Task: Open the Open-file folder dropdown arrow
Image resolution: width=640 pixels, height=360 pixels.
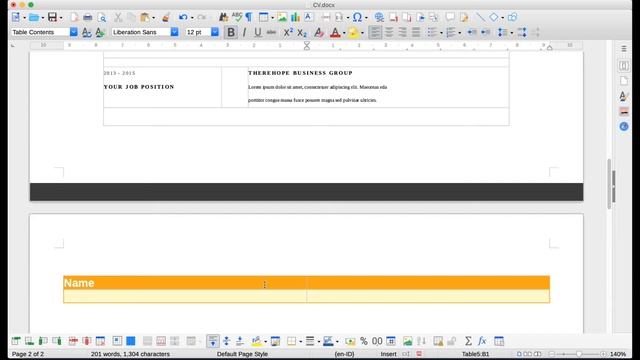Action: tap(42, 18)
